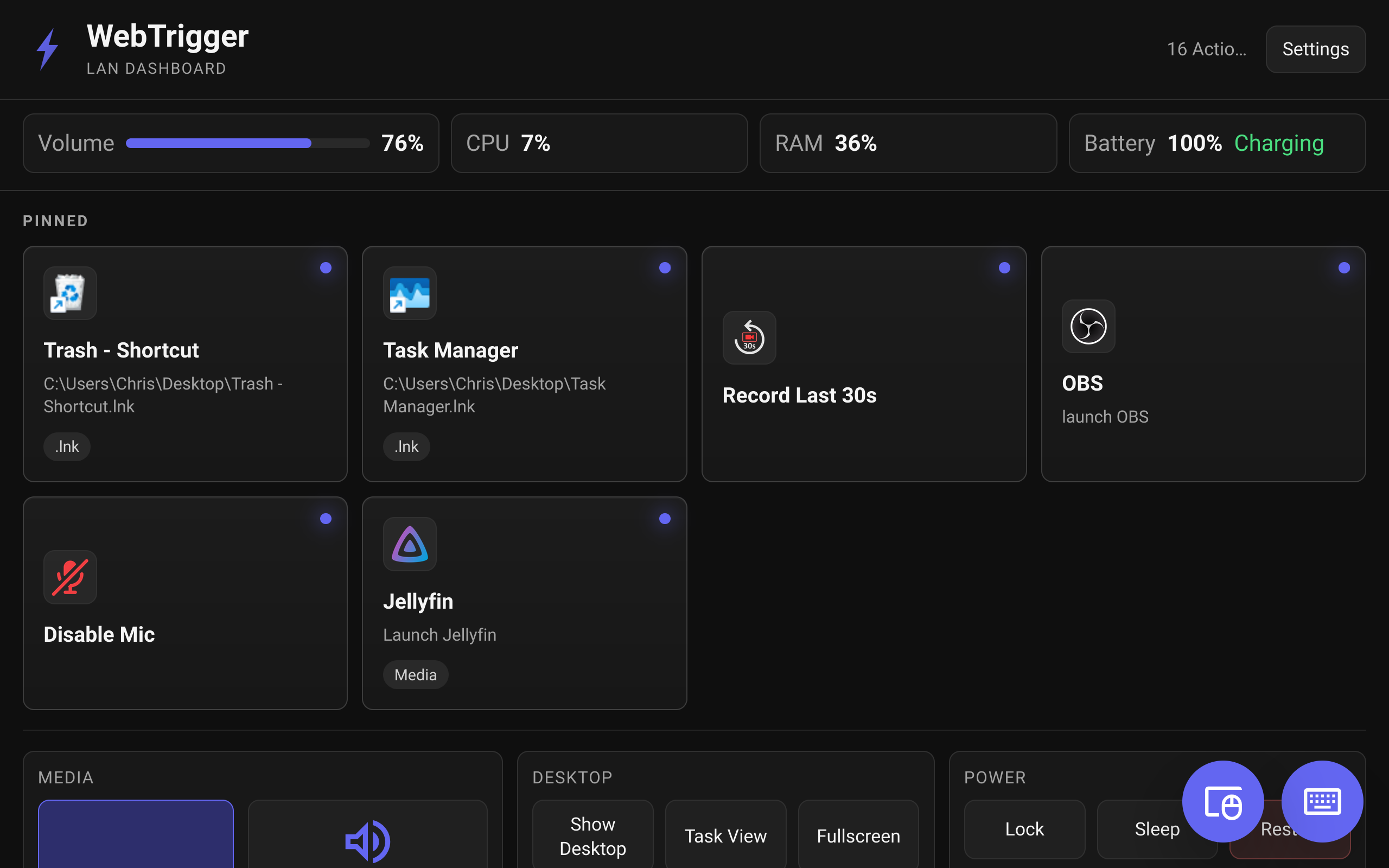Click the Trash recycle bin shortcut icon
Image resolution: width=1389 pixels, height=868 pixels.
[70, 293]
